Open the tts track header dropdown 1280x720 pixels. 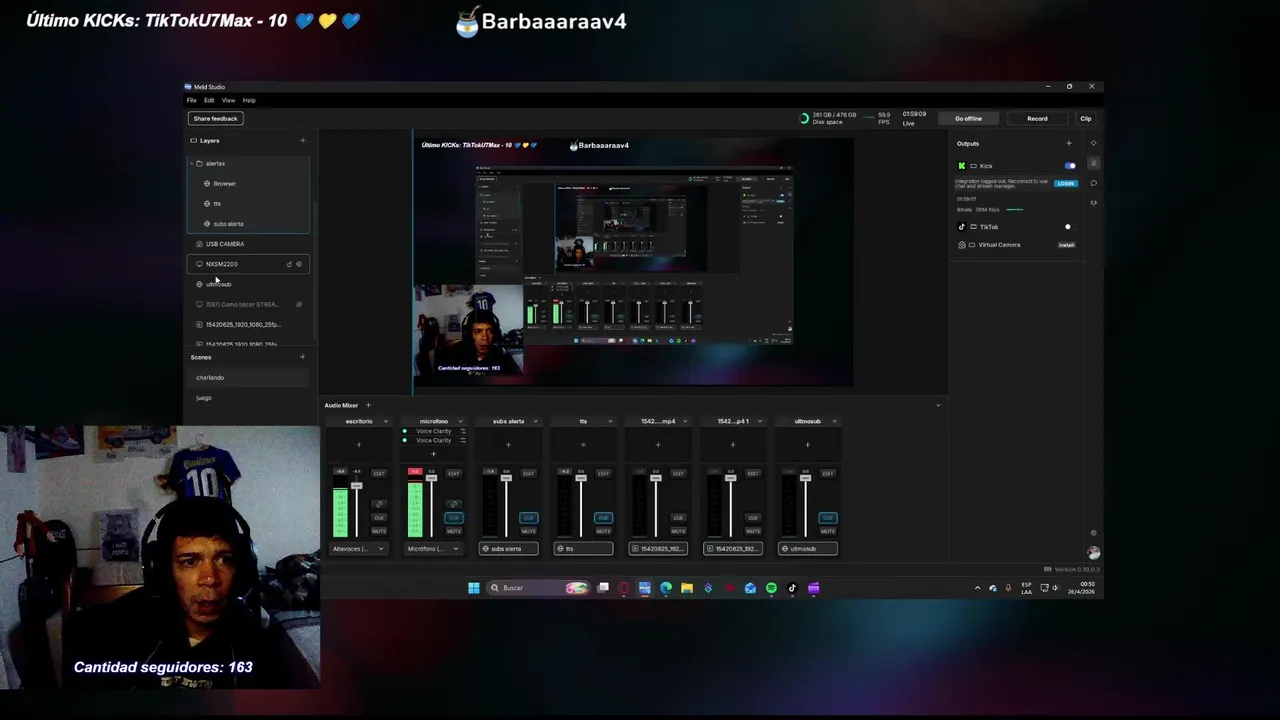point(610,421)
